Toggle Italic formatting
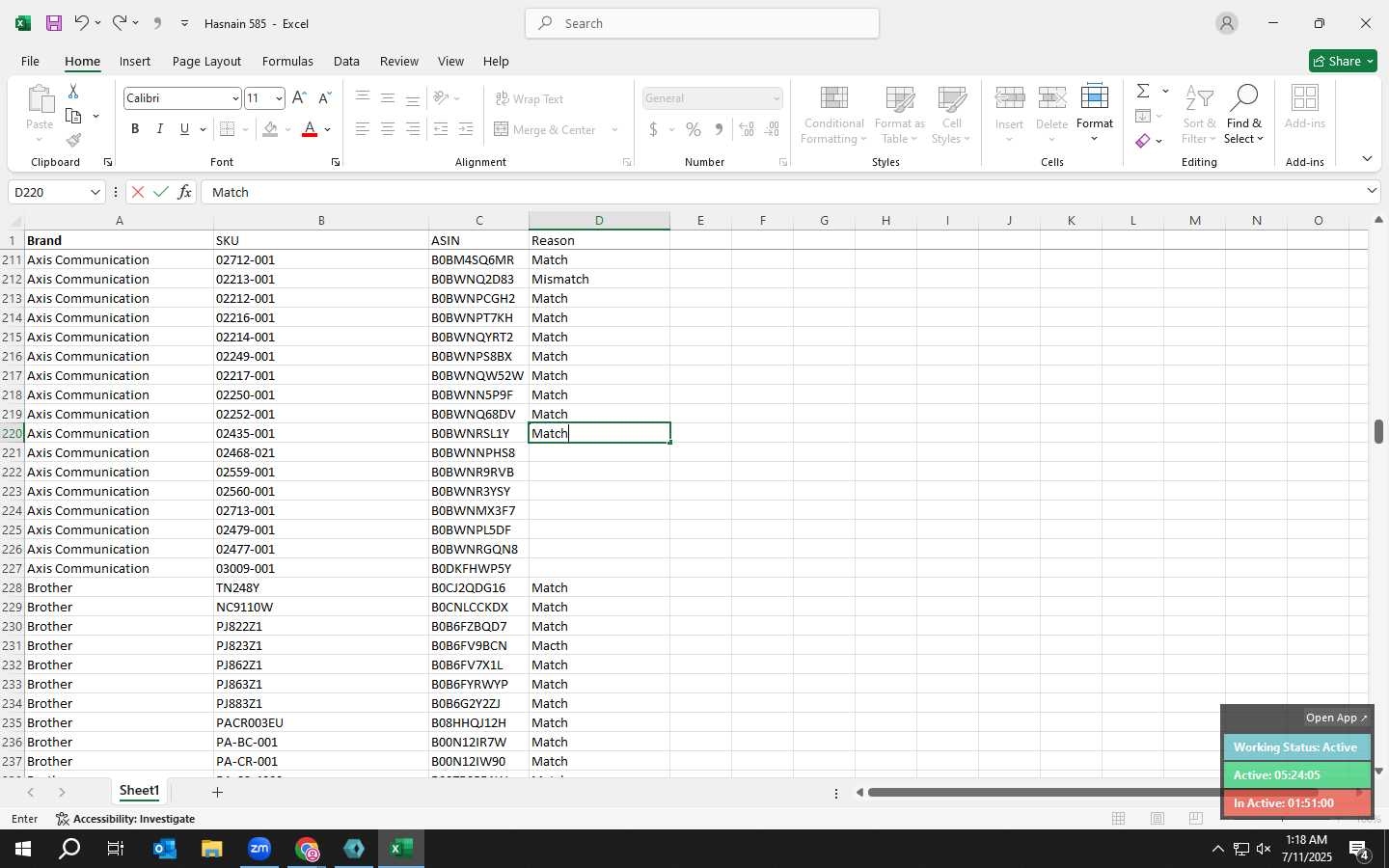The image size is (1389, 868). pos(160,129)
